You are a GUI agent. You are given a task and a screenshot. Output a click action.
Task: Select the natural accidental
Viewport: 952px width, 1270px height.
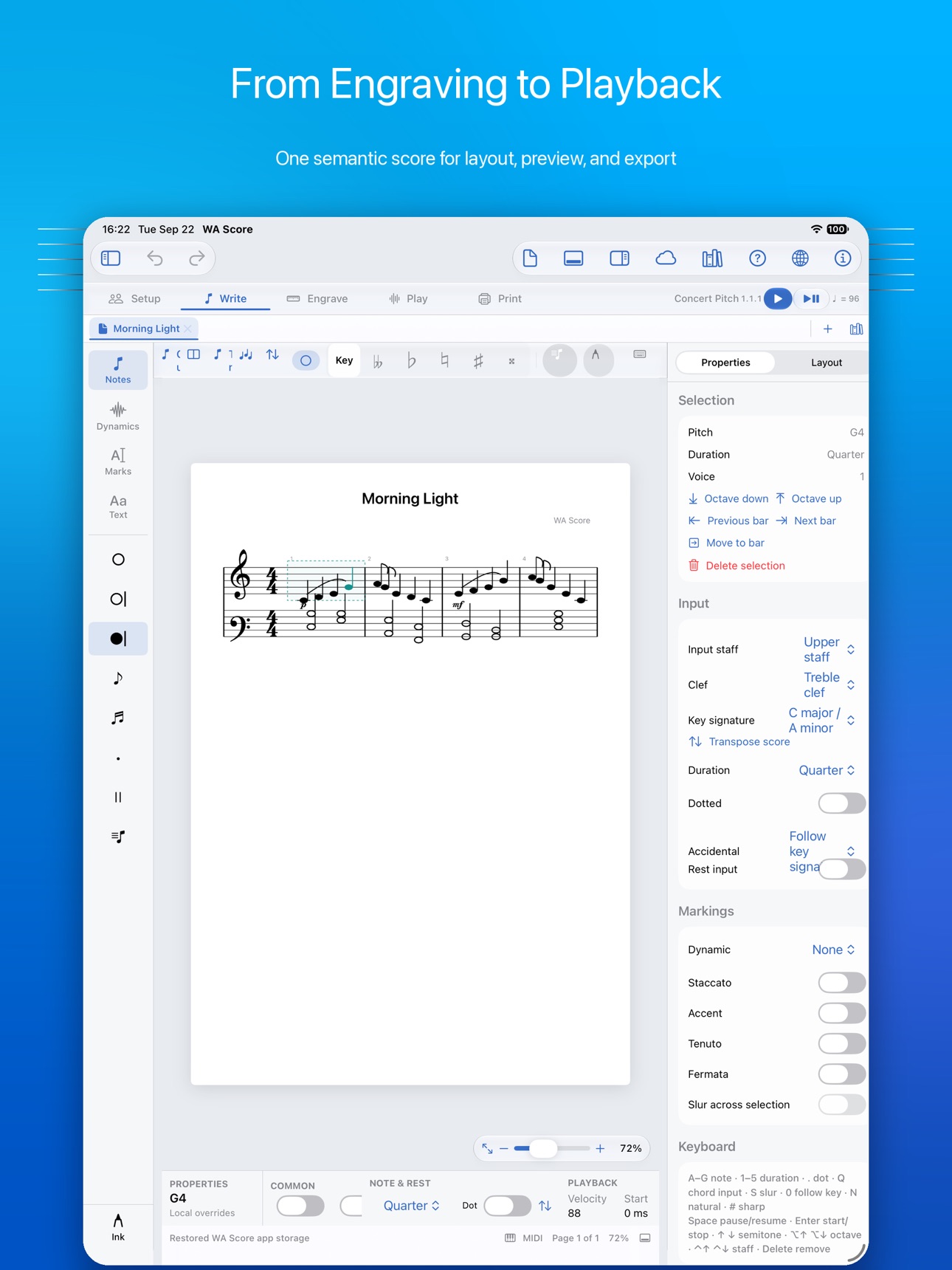444,361
